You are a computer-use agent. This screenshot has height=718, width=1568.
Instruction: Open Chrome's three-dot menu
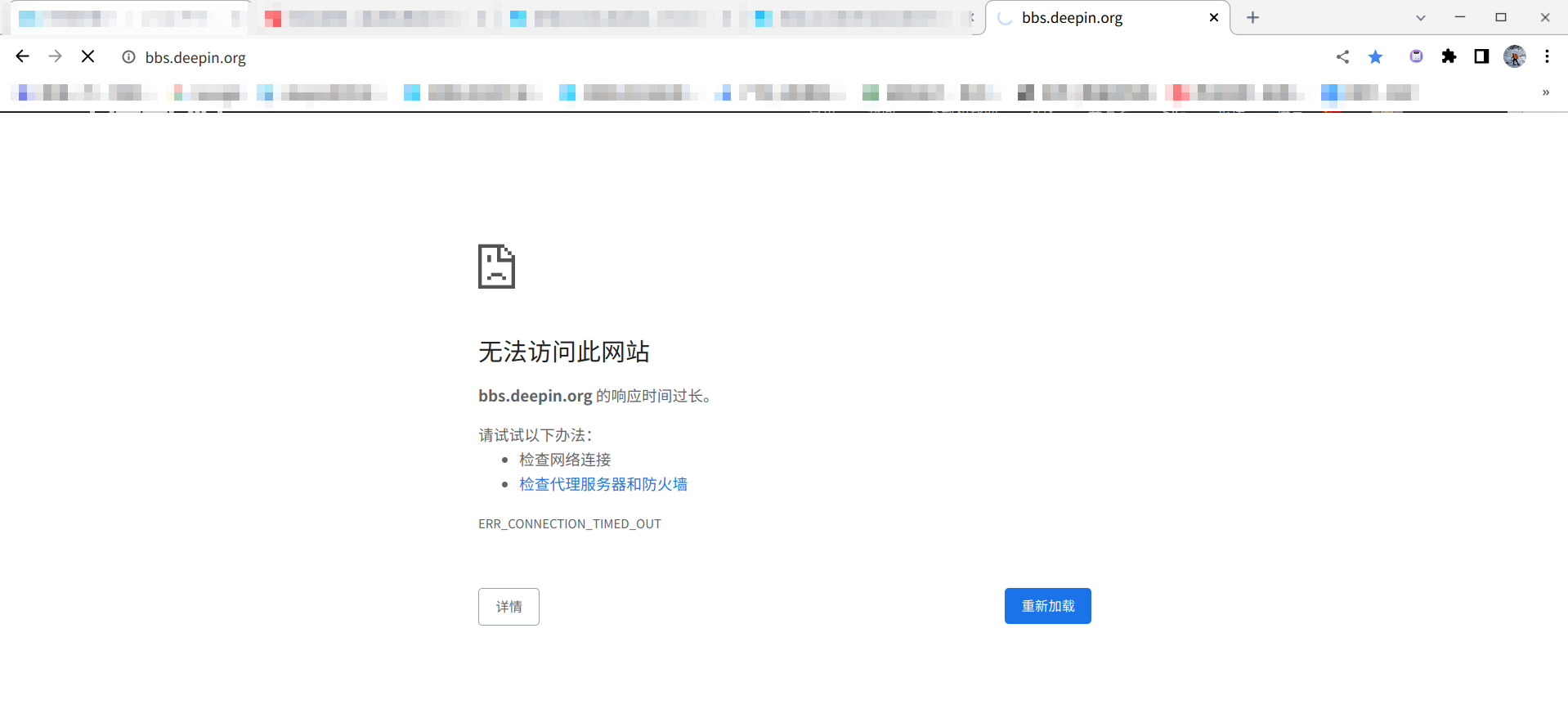[1547, 56]
